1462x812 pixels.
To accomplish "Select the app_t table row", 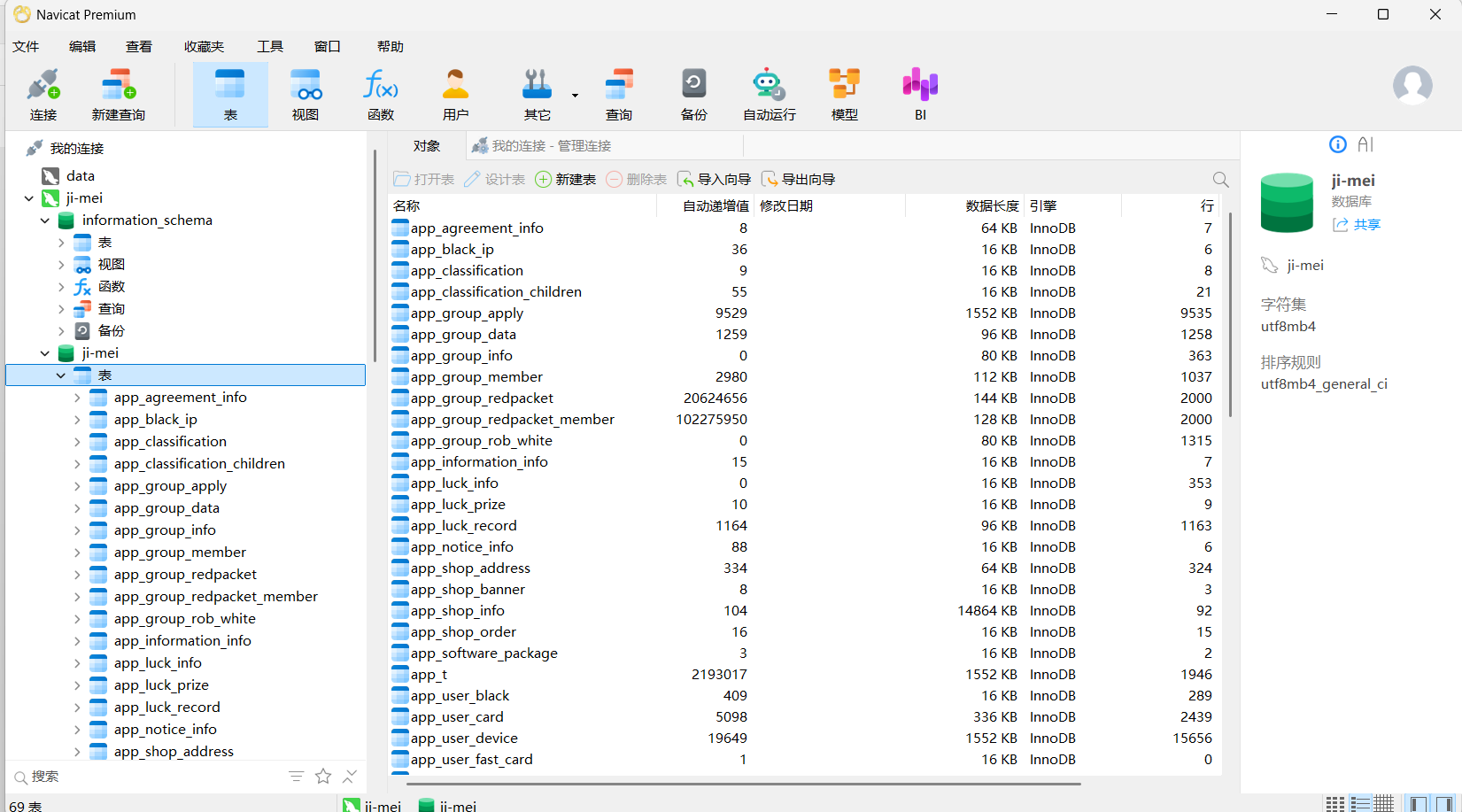I will click(804, 675).
